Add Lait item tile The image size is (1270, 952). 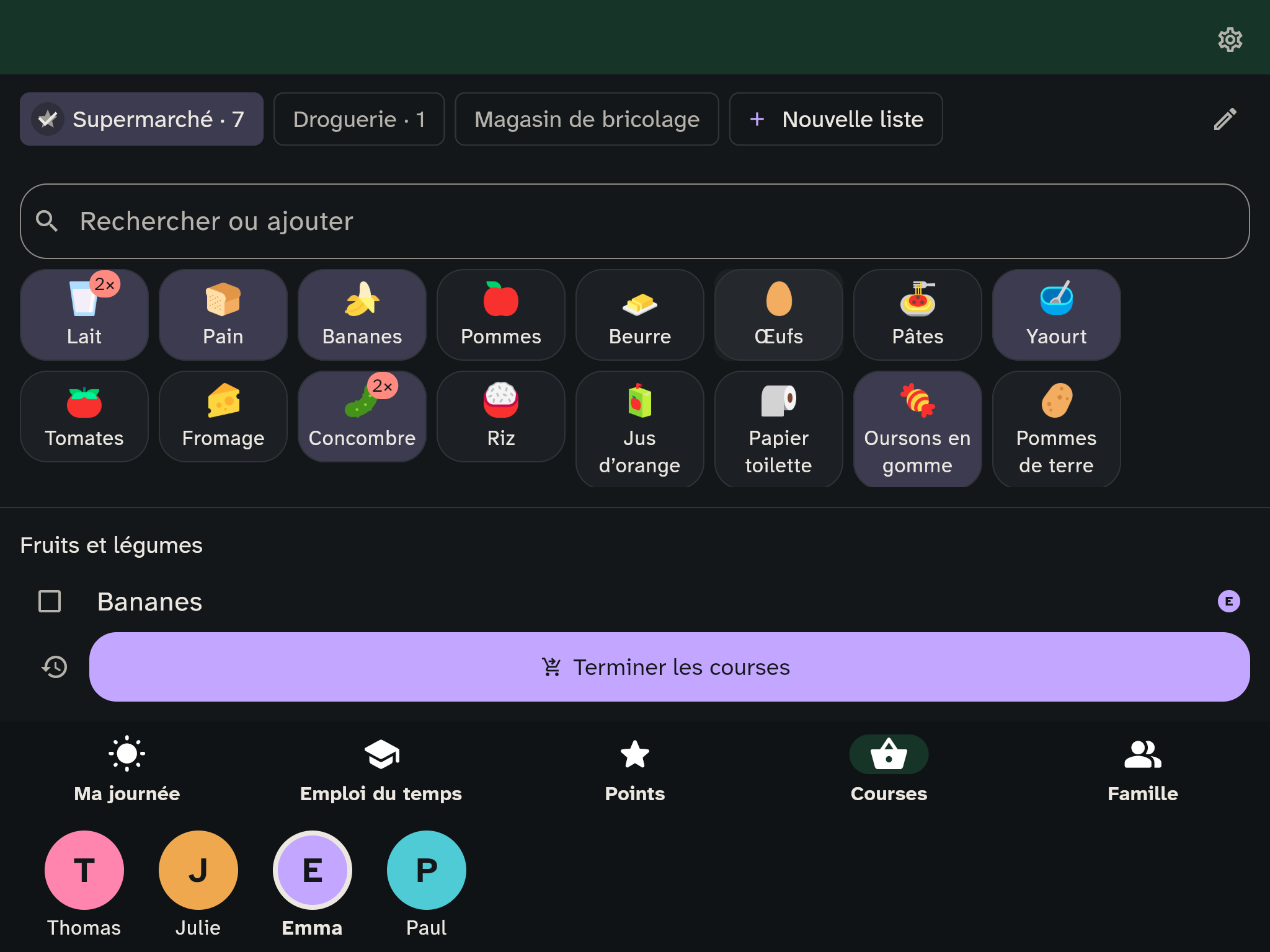[84, 314]
